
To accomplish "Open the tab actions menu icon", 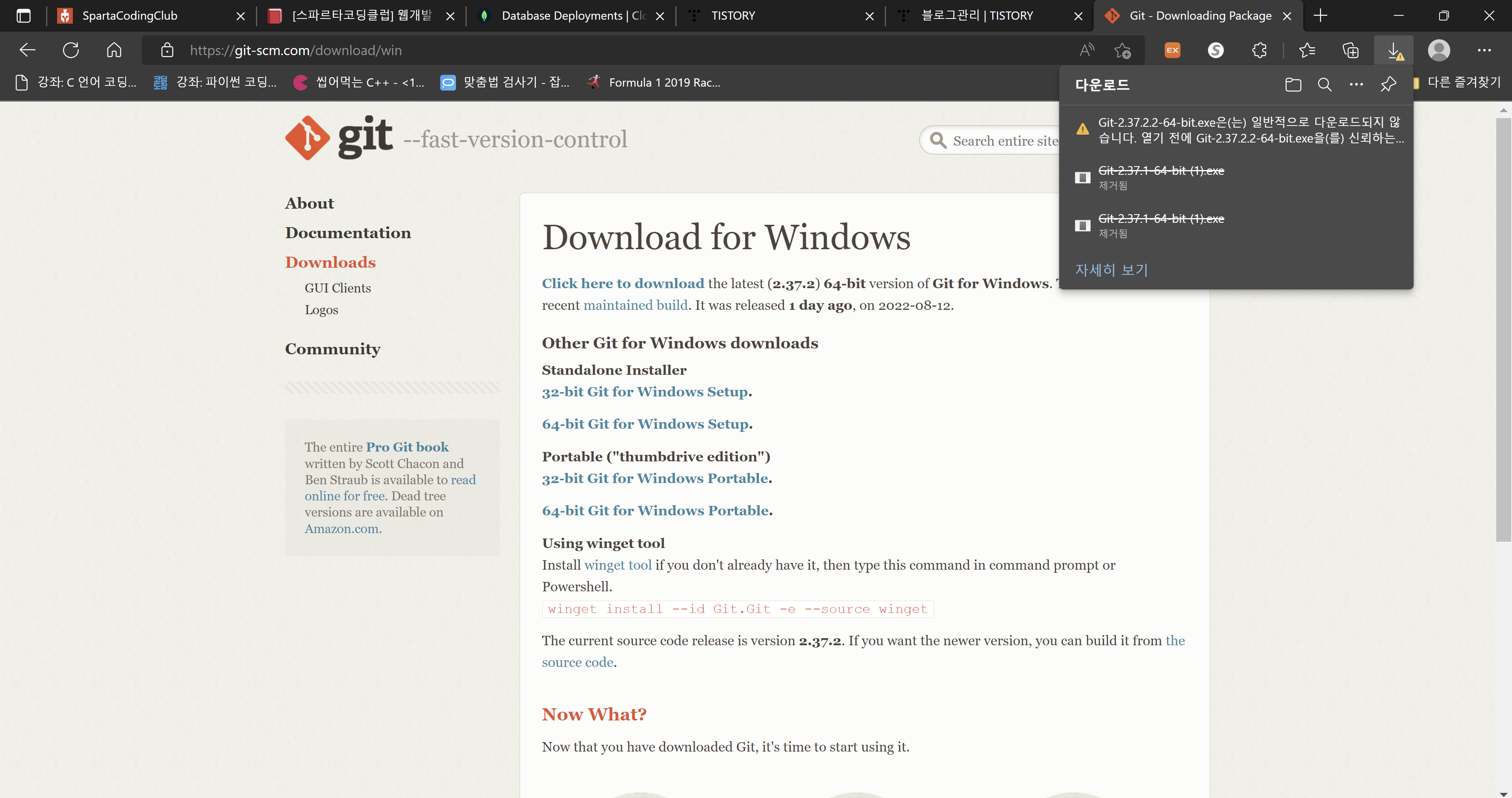I will point(24,16).
